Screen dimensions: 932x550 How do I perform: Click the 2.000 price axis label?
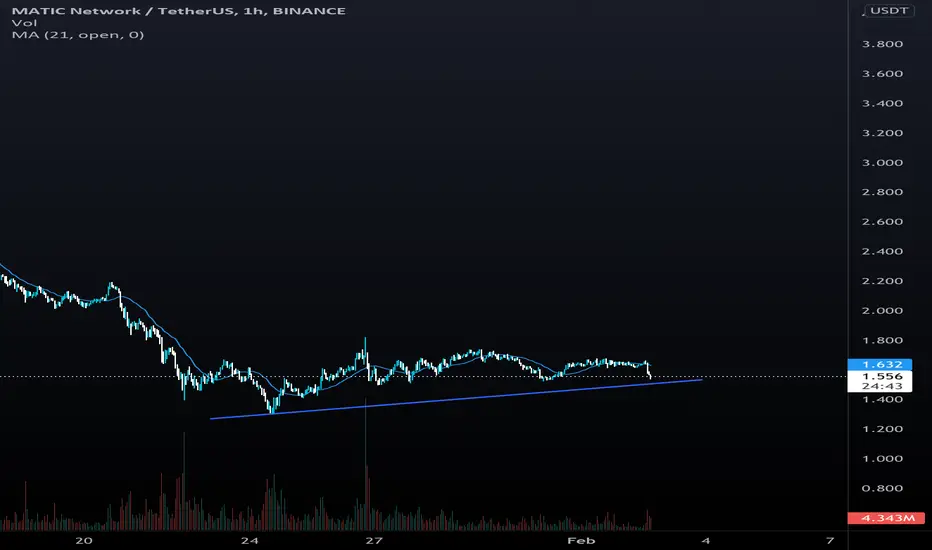[x=882, y=310]
